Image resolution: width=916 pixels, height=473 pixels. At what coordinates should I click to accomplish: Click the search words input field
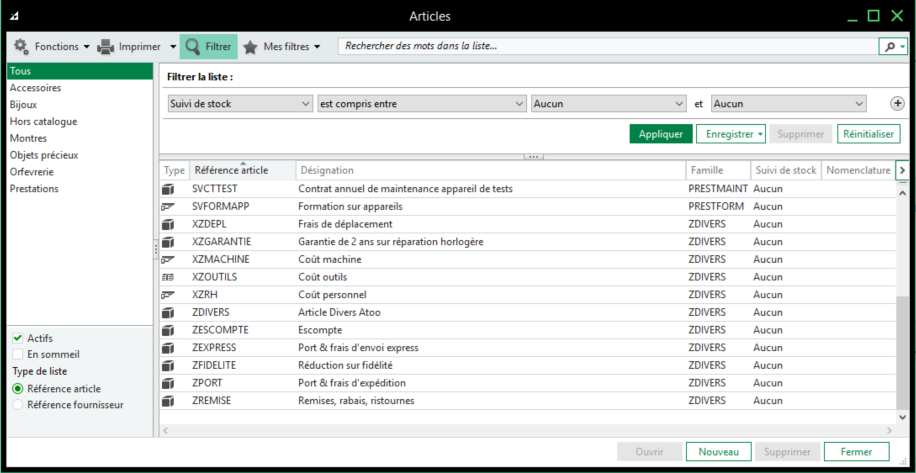click(x=606, y=46)
